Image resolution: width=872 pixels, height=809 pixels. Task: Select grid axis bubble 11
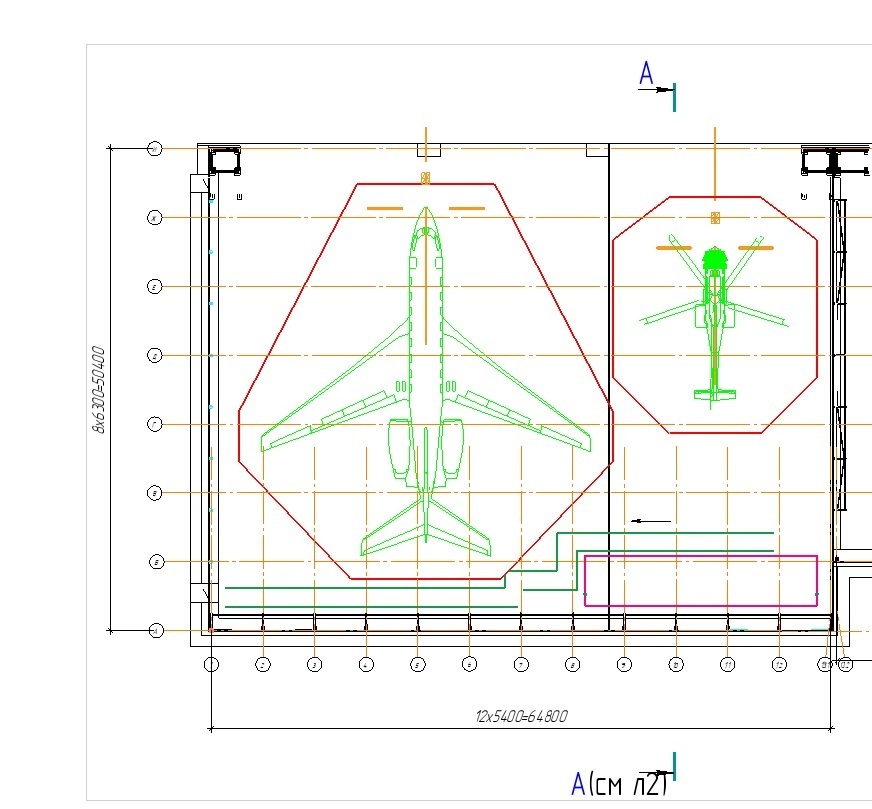click(727, 664)
